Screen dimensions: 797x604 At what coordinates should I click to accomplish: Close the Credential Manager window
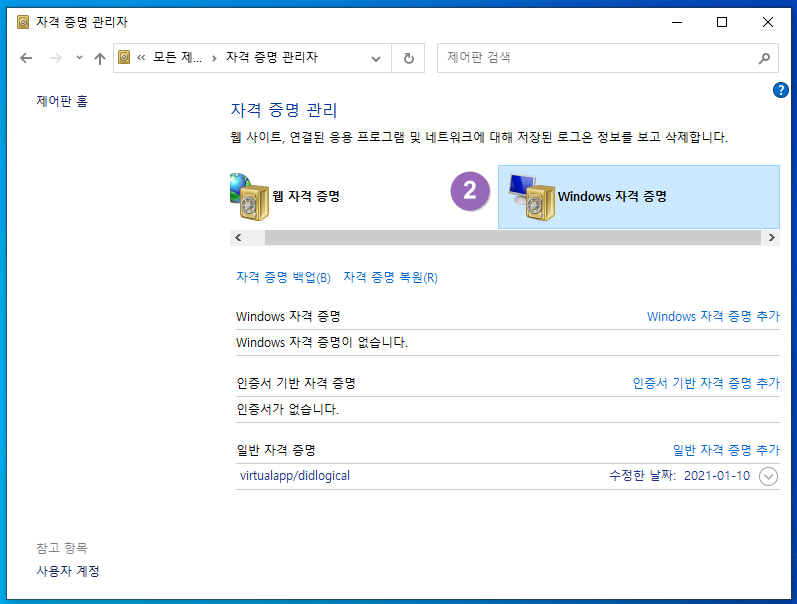point(768,22)
